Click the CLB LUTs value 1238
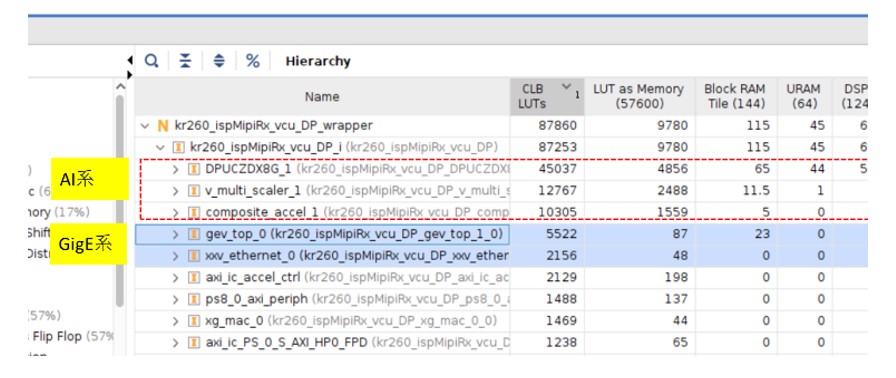 [561, 343]
